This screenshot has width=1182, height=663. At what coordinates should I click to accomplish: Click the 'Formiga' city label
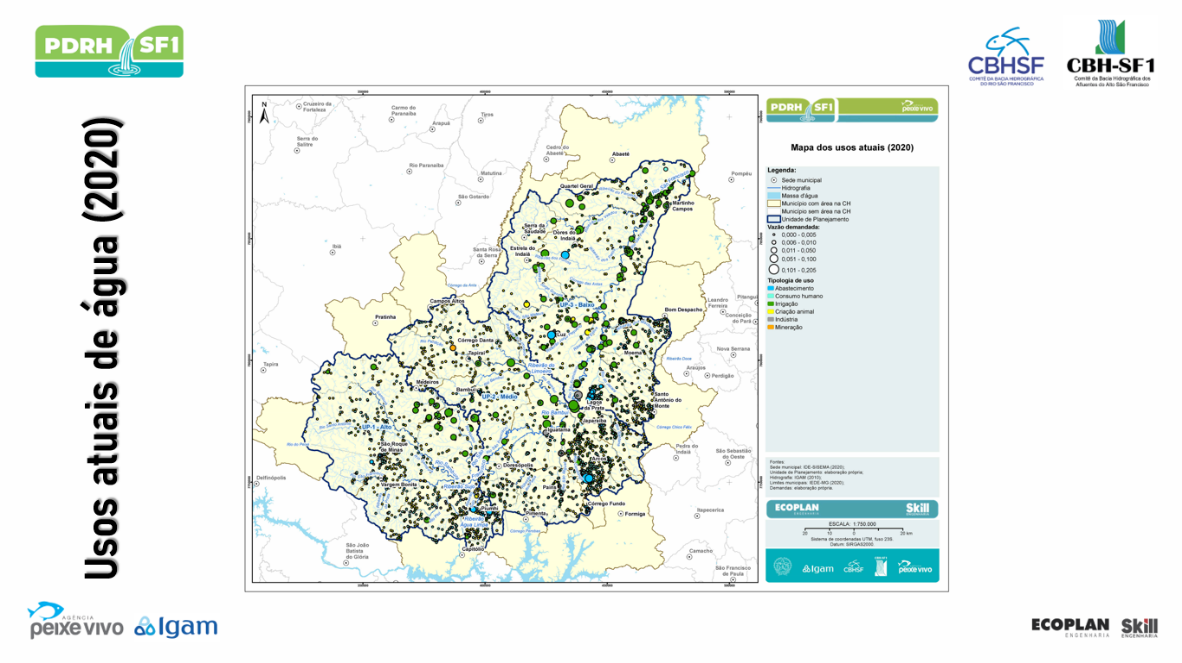tap(635, 514)
